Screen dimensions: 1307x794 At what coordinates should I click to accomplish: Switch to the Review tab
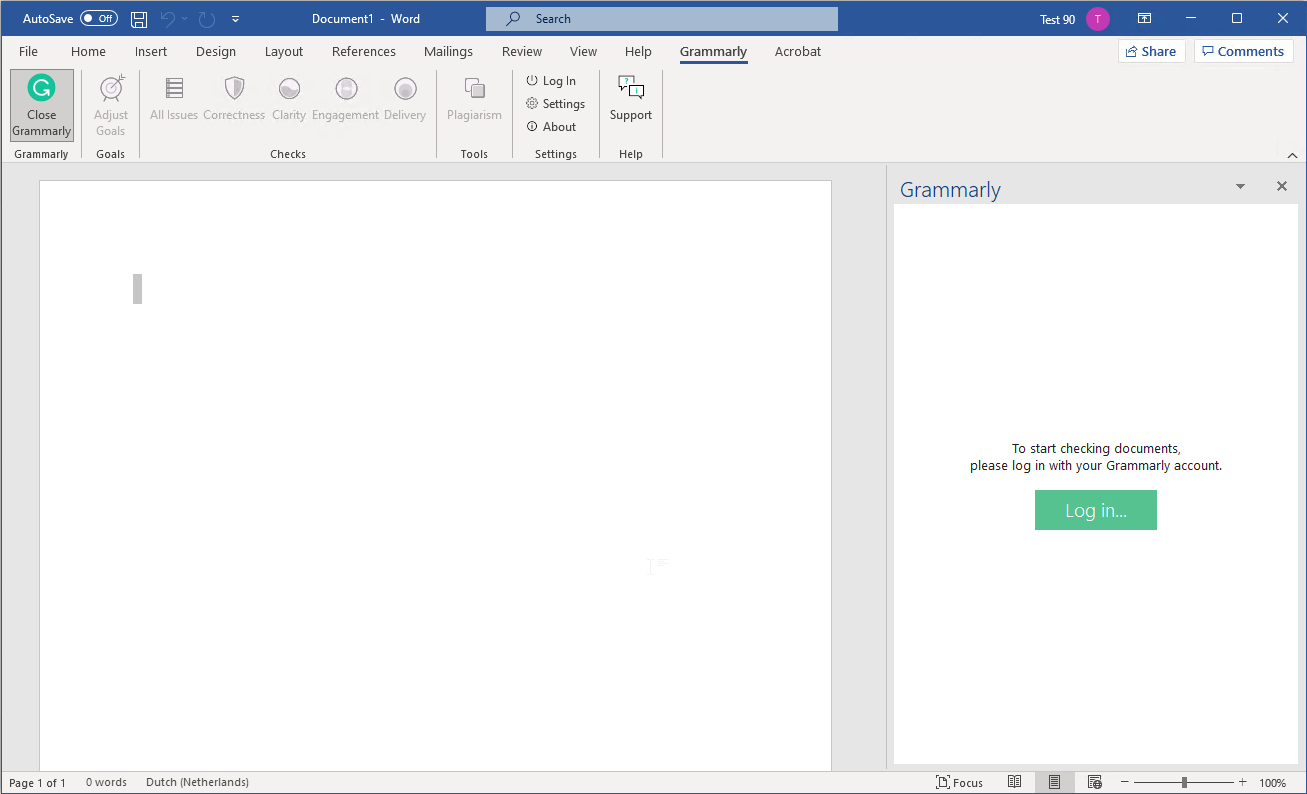522,52
